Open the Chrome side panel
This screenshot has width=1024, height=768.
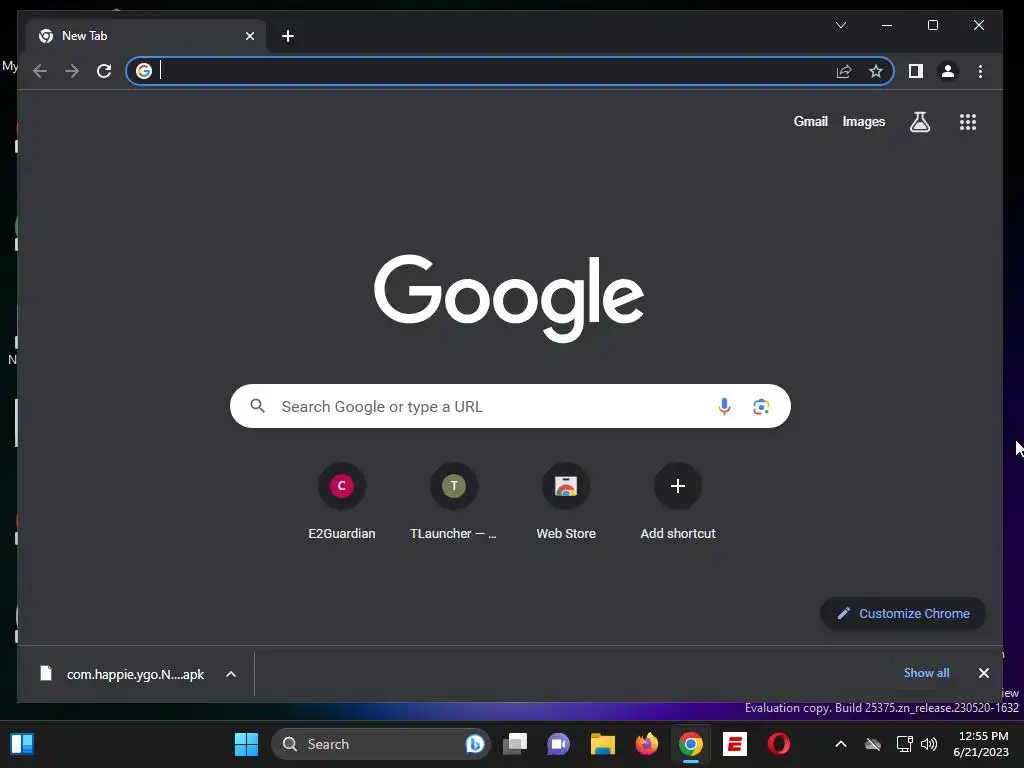916,71
